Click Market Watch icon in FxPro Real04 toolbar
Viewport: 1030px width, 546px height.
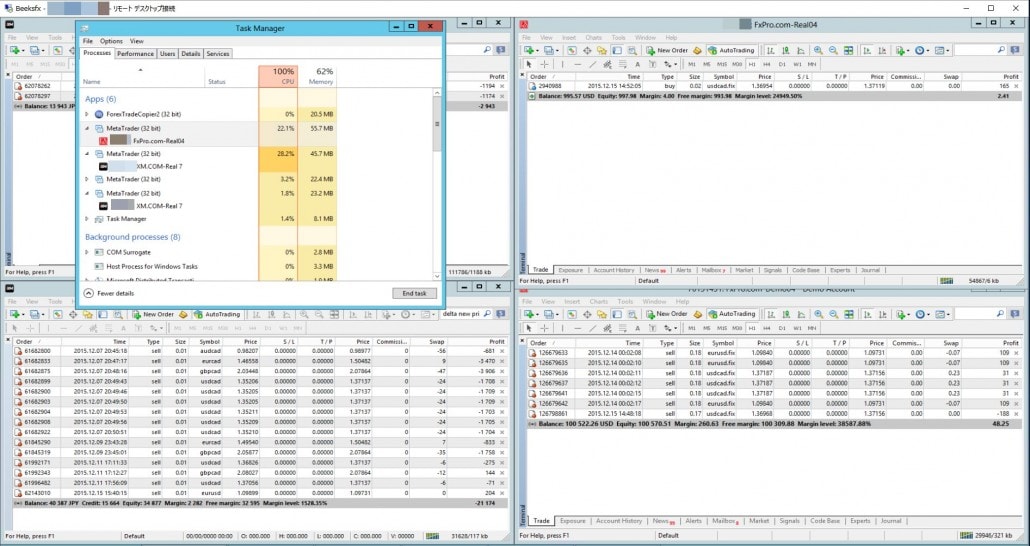click(x=571, y=50)
